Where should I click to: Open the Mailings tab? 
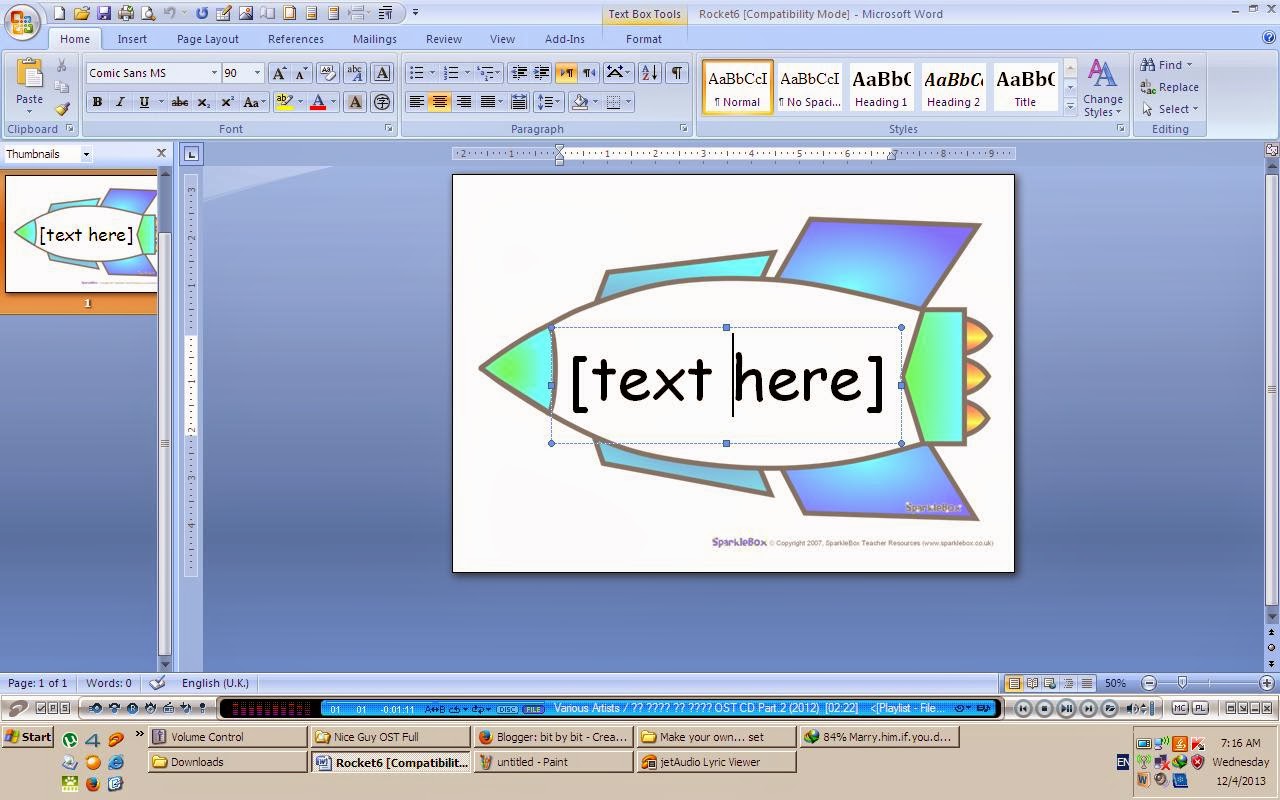(375, 39)
